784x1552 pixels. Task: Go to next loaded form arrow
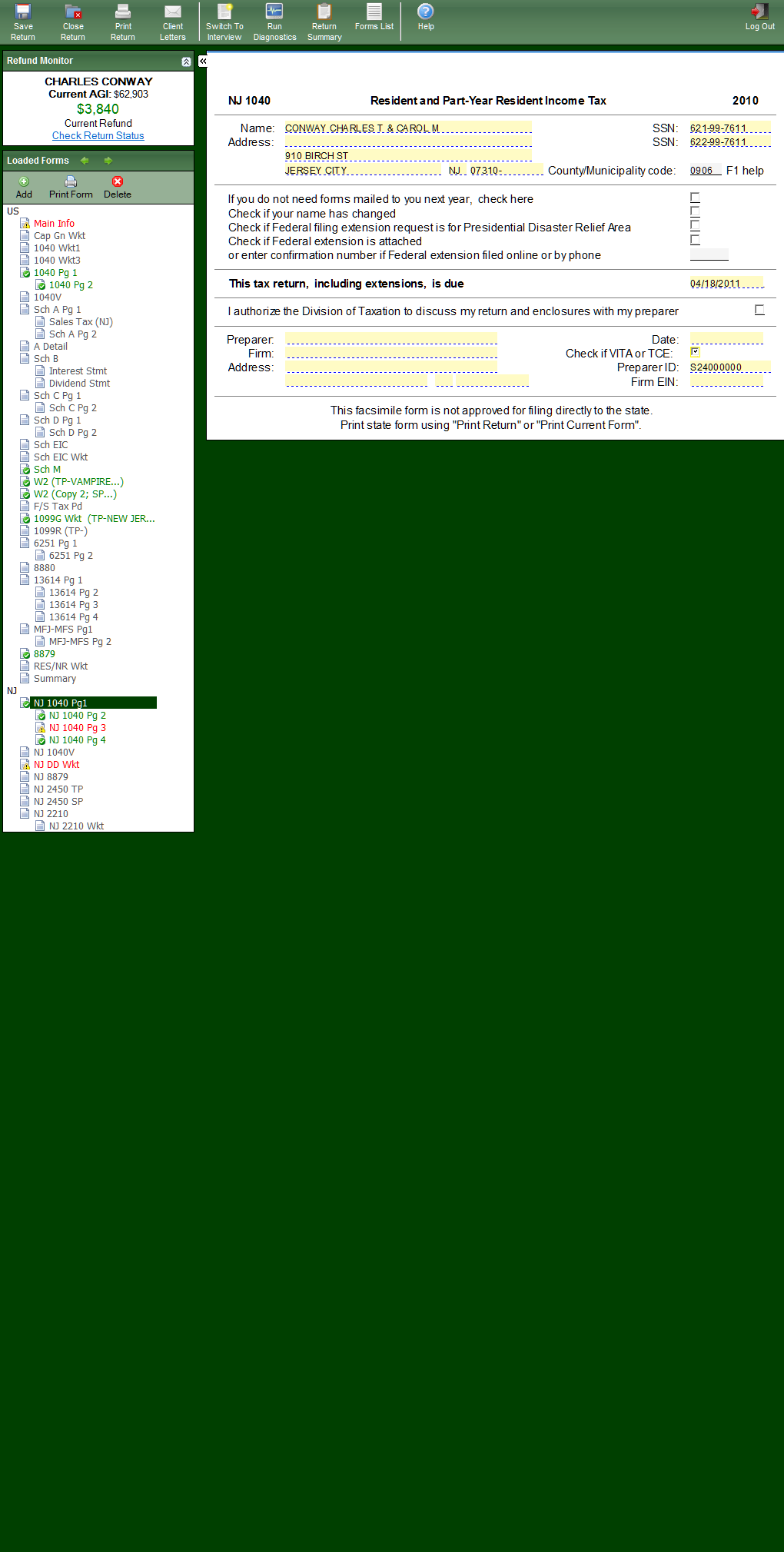click(x=108, y=161)
